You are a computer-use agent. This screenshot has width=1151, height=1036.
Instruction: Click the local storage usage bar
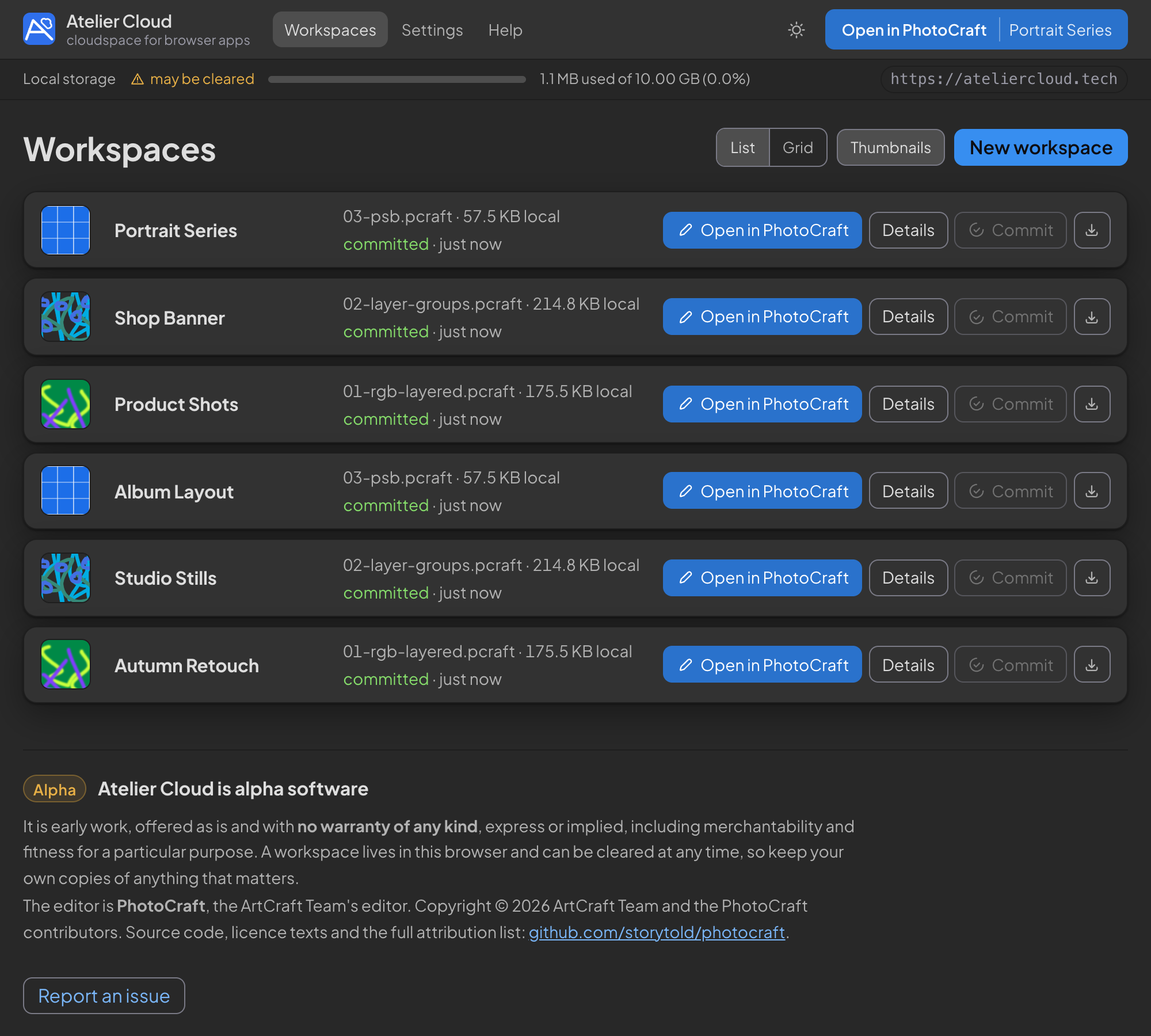pyautogui.click(x=397, y=79)
